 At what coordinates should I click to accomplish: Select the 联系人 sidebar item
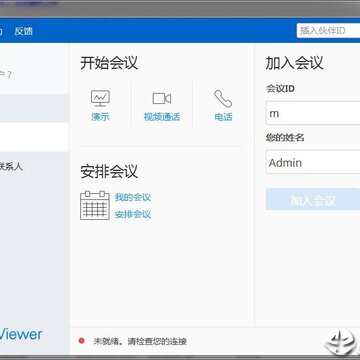pyautogui.click(x=11, y=166)
